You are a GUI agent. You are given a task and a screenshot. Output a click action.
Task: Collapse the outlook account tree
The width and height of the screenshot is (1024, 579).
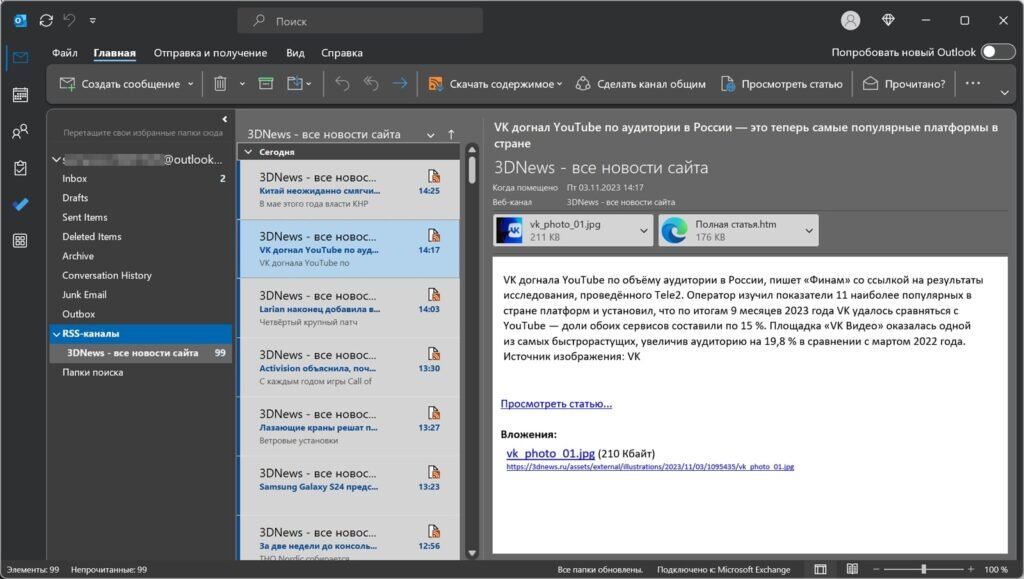pyautogui.click(x=56, y=159)
